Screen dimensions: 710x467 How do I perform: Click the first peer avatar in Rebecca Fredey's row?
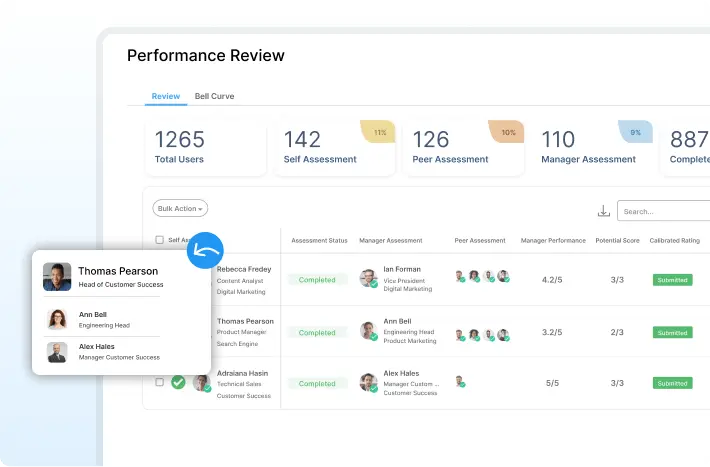[x=459, y=277]
